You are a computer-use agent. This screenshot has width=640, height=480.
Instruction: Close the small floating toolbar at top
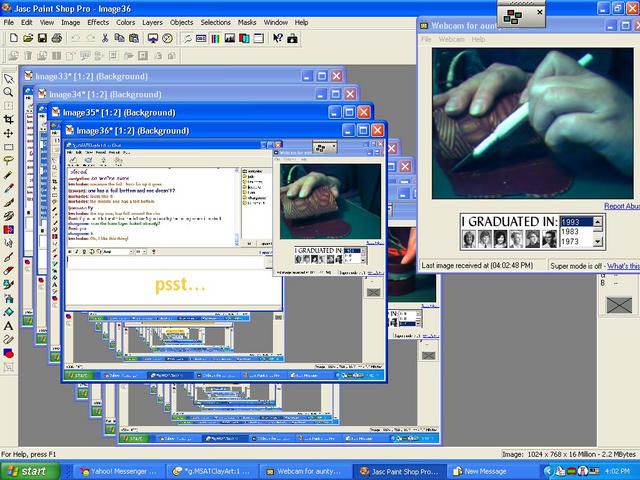pyautogui.click(x=540, y=12)
